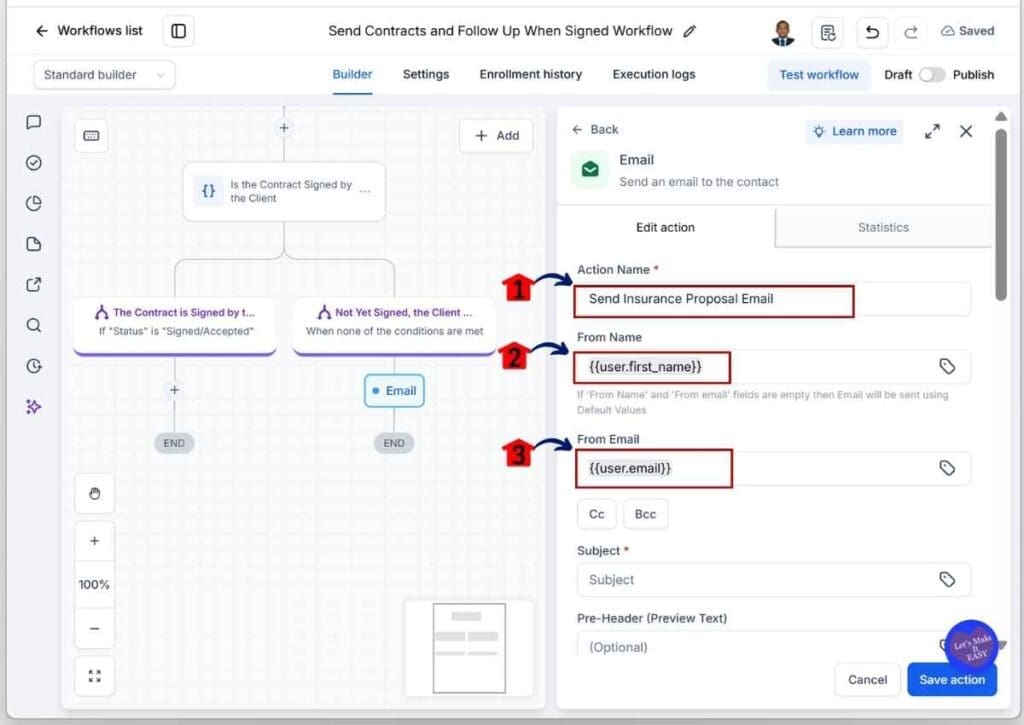Click the Subject input field
Viewport: 1024px width, 725px height.
[x=773, y=579]
